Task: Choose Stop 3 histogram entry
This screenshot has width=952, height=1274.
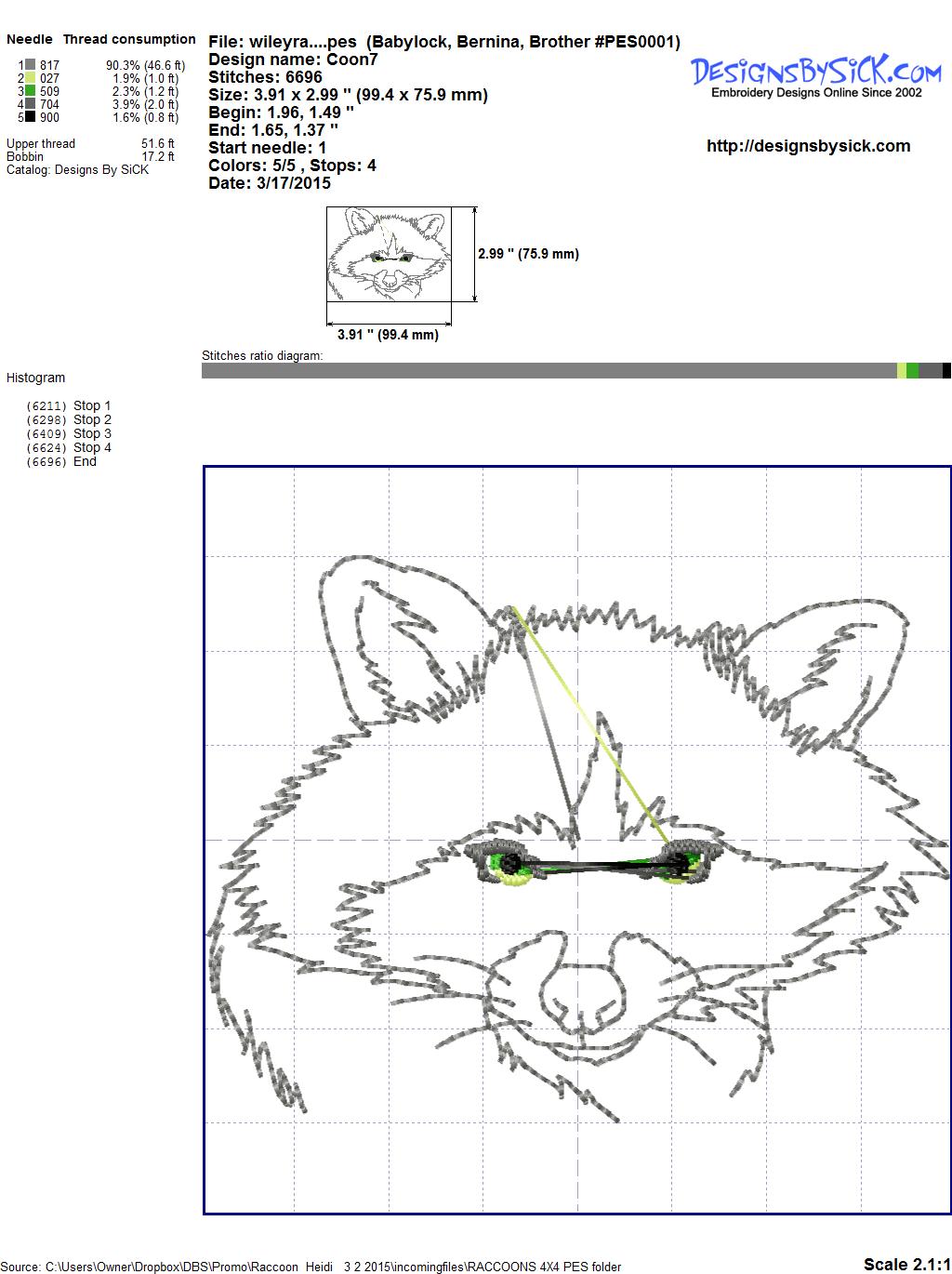Action: (x=91, y=433)
